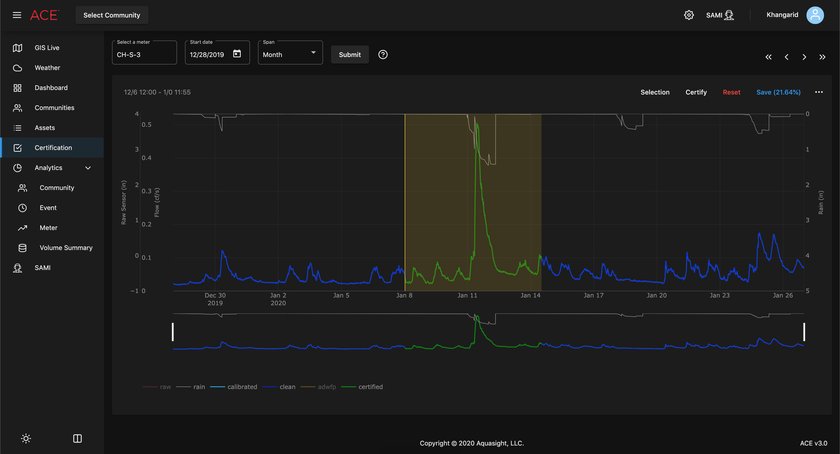Click the Submit button
Screen dimensions: 840x454
coord(350,54)
